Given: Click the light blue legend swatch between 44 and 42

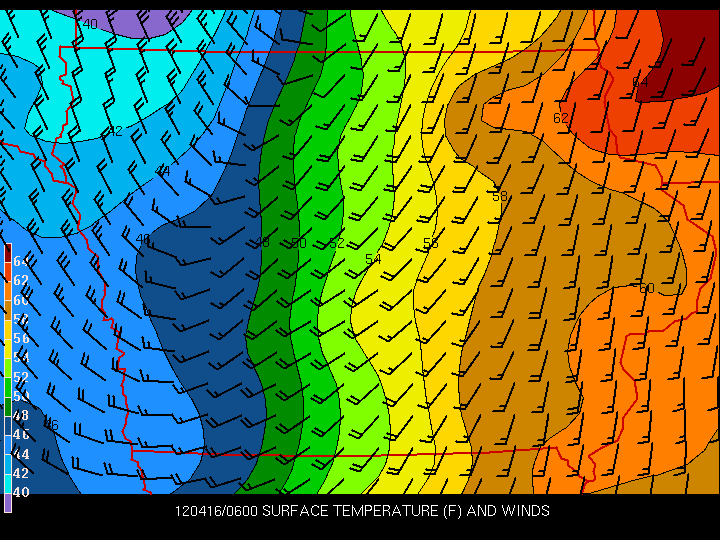Looking at the screenshot, I should click(x=8, y=465).
